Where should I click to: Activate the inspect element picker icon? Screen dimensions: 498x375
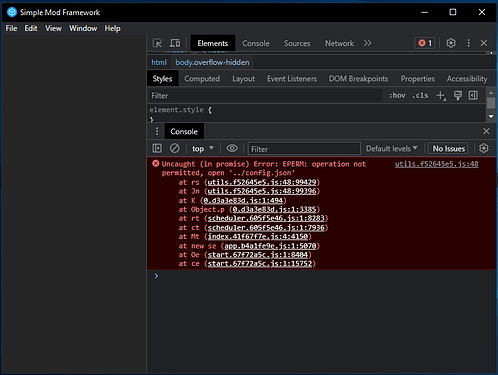(x=157, y=43)
